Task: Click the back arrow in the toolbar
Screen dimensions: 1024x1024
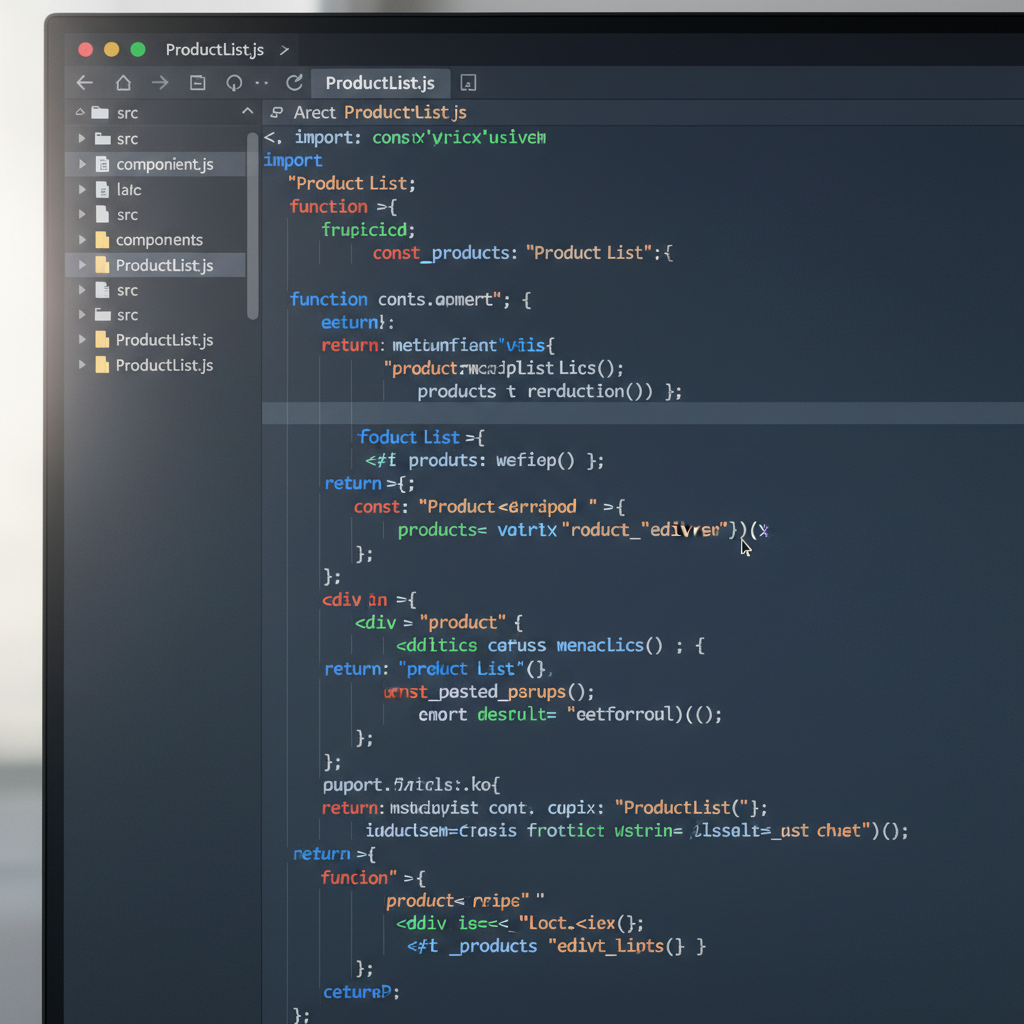Action: [85, 83]
